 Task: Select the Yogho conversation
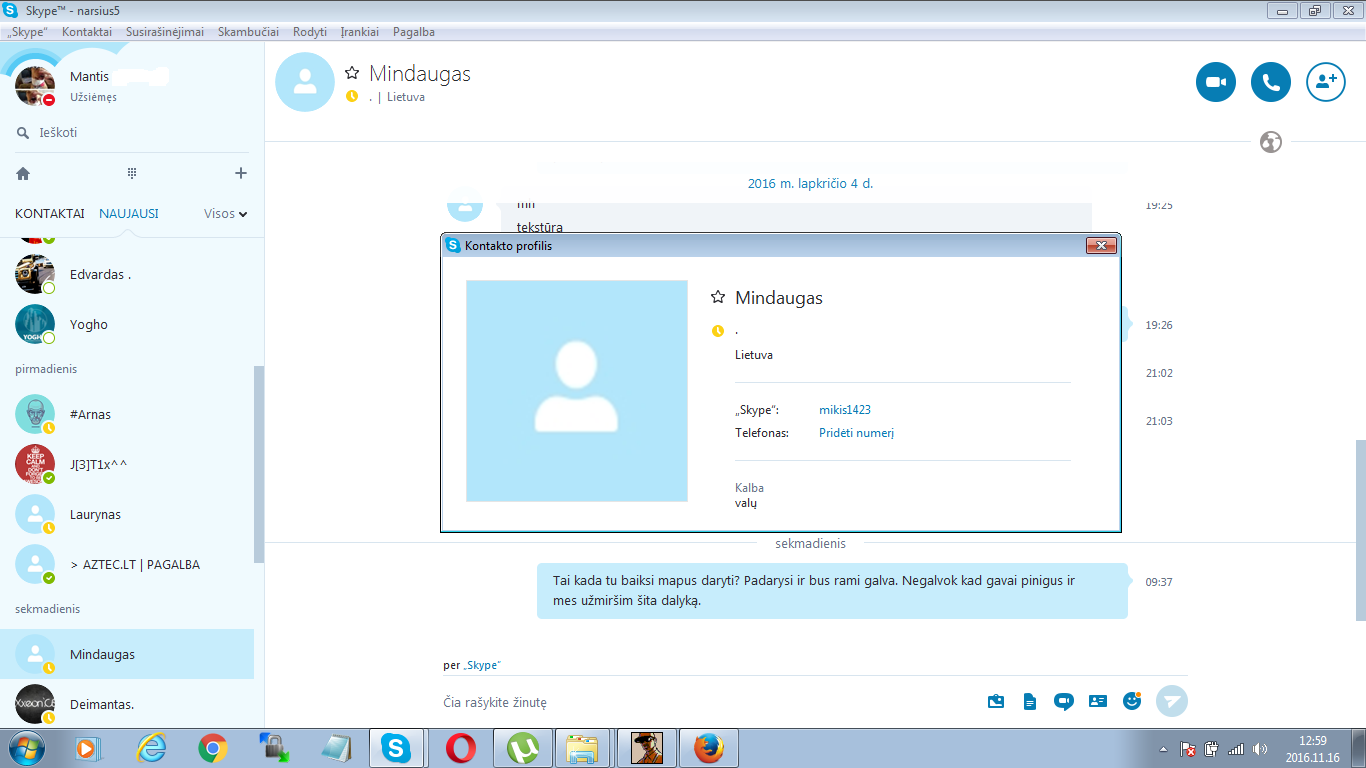tap(127, 324)
